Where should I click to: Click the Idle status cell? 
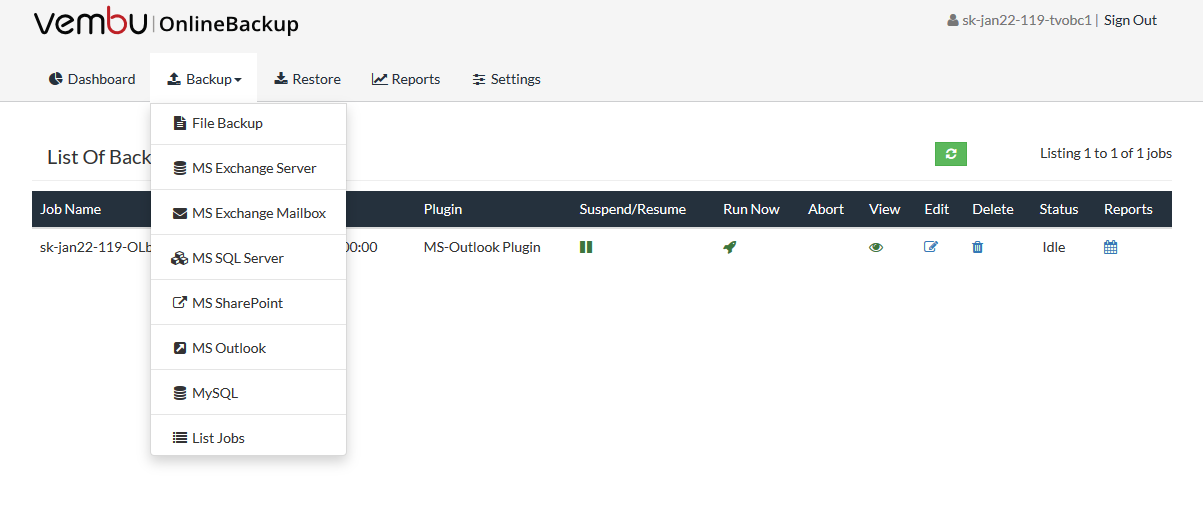pyautogui.click(x=1054, y=247)
